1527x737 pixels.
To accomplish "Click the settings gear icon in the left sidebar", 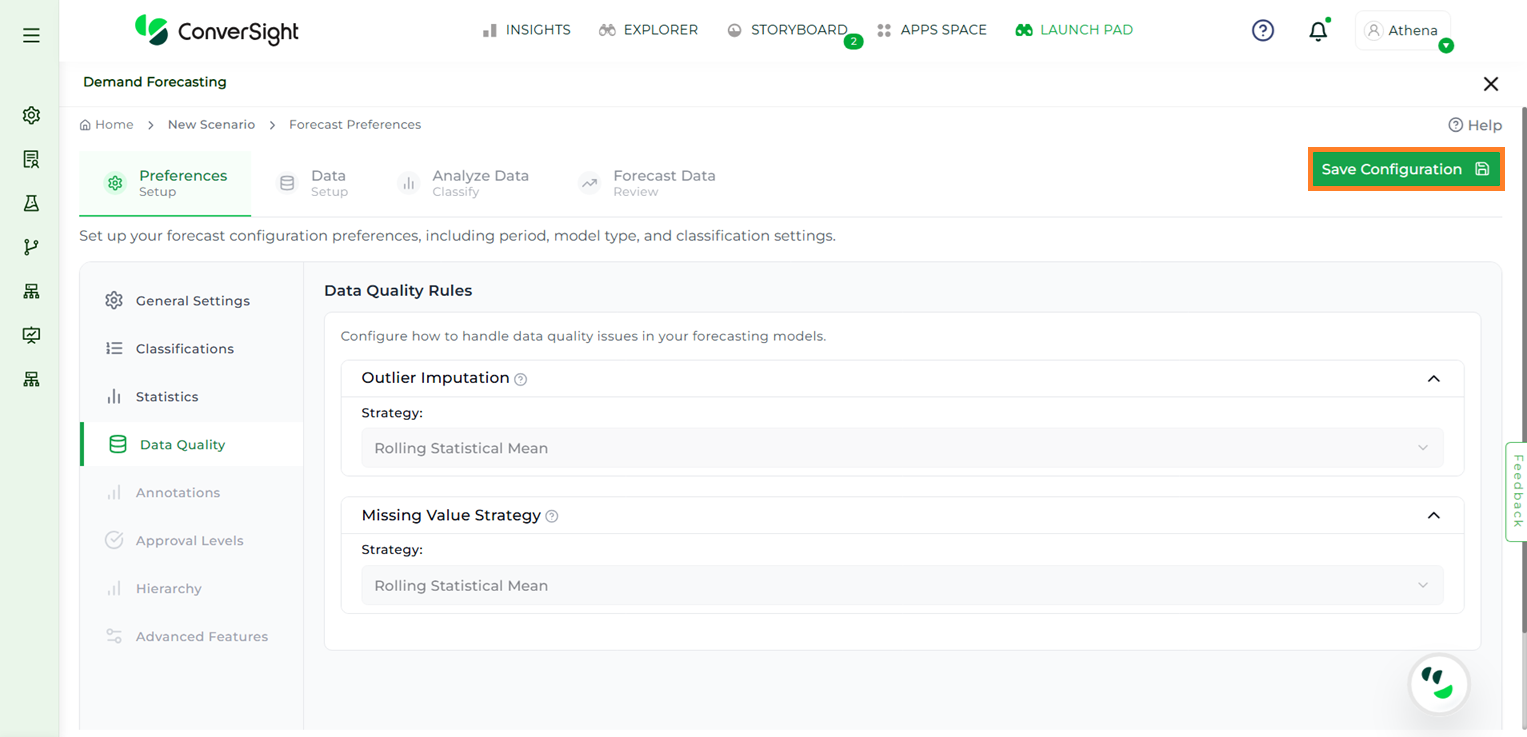I will click(x=31, y=115).
